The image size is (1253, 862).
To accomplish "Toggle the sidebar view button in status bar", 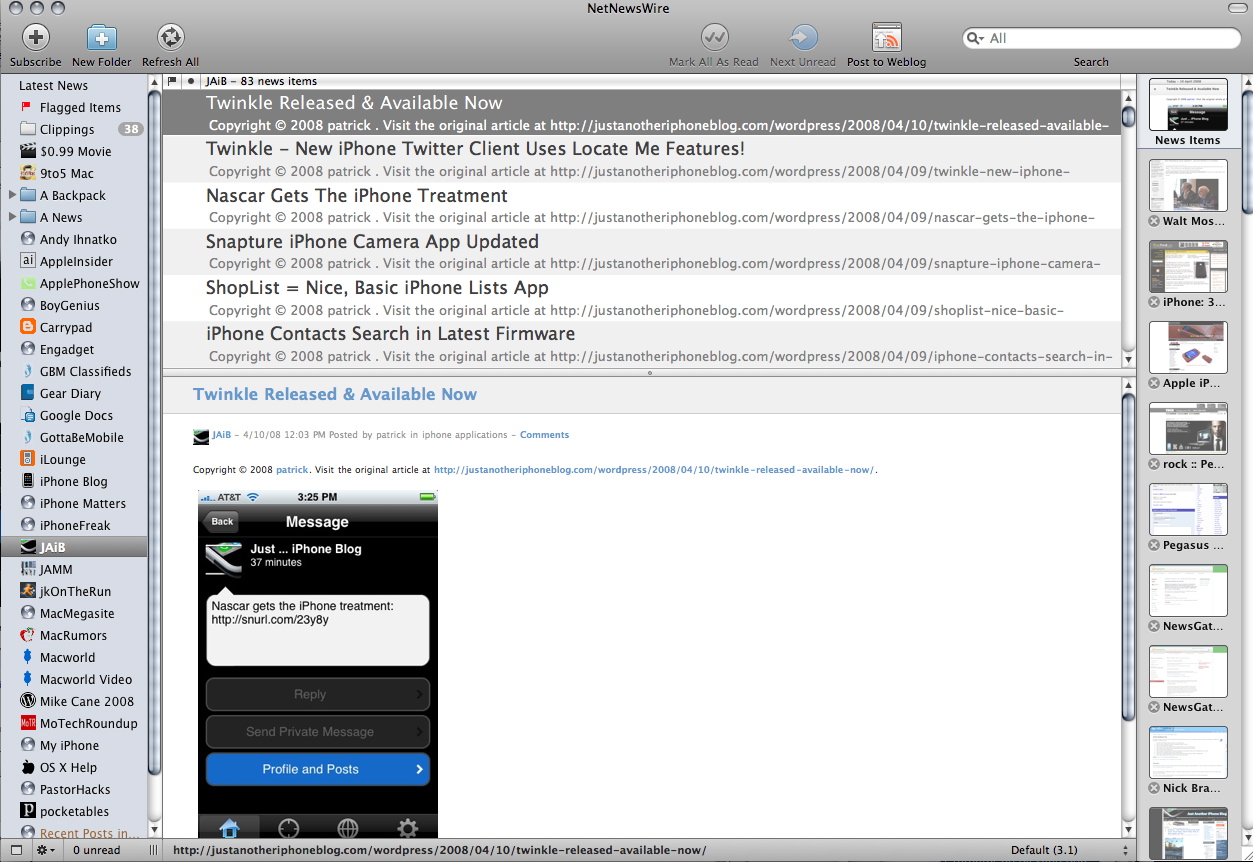I will [15, 850].
